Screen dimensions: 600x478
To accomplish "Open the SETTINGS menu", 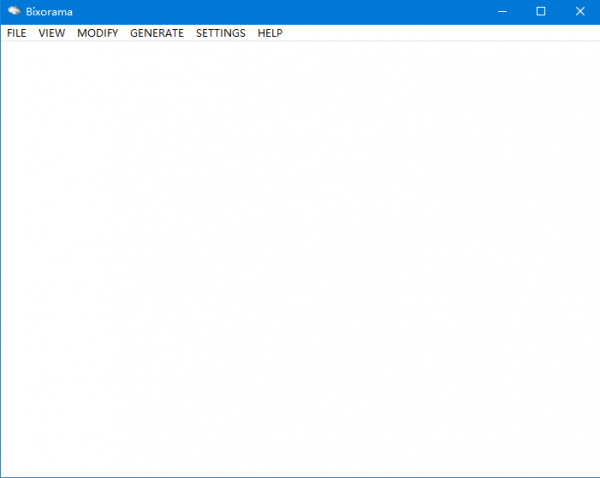I will 221,33.
